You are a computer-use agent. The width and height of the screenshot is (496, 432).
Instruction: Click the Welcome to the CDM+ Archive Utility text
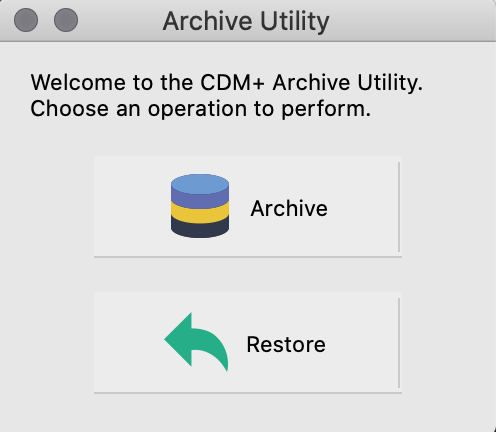(x=227, y=82)
